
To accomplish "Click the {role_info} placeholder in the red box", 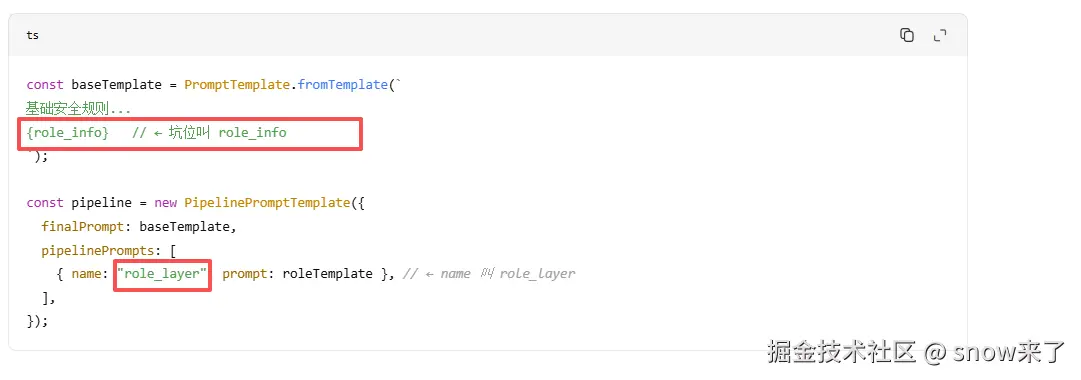I will (67, 132).
